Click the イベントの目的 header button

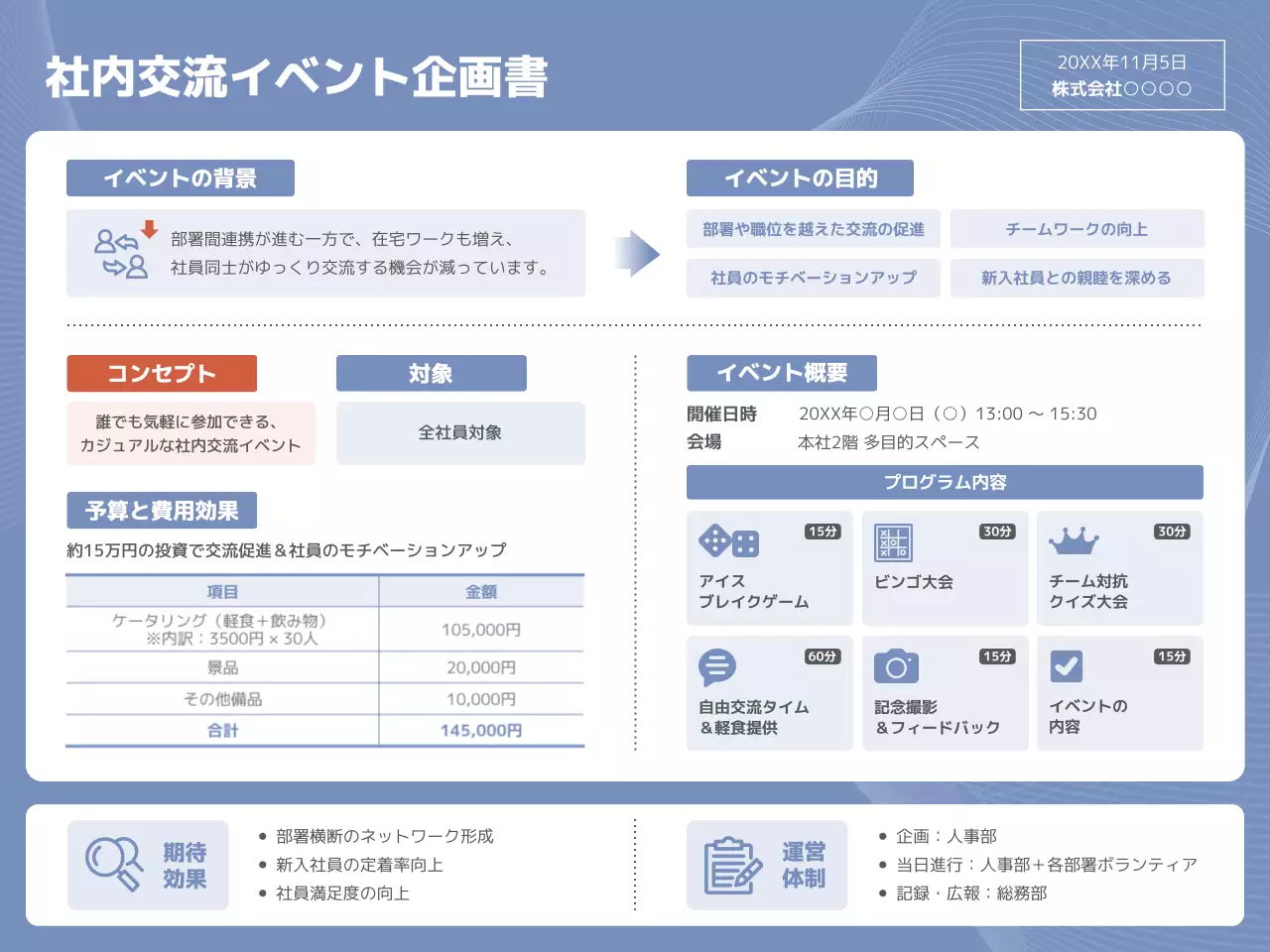point(800,178)
